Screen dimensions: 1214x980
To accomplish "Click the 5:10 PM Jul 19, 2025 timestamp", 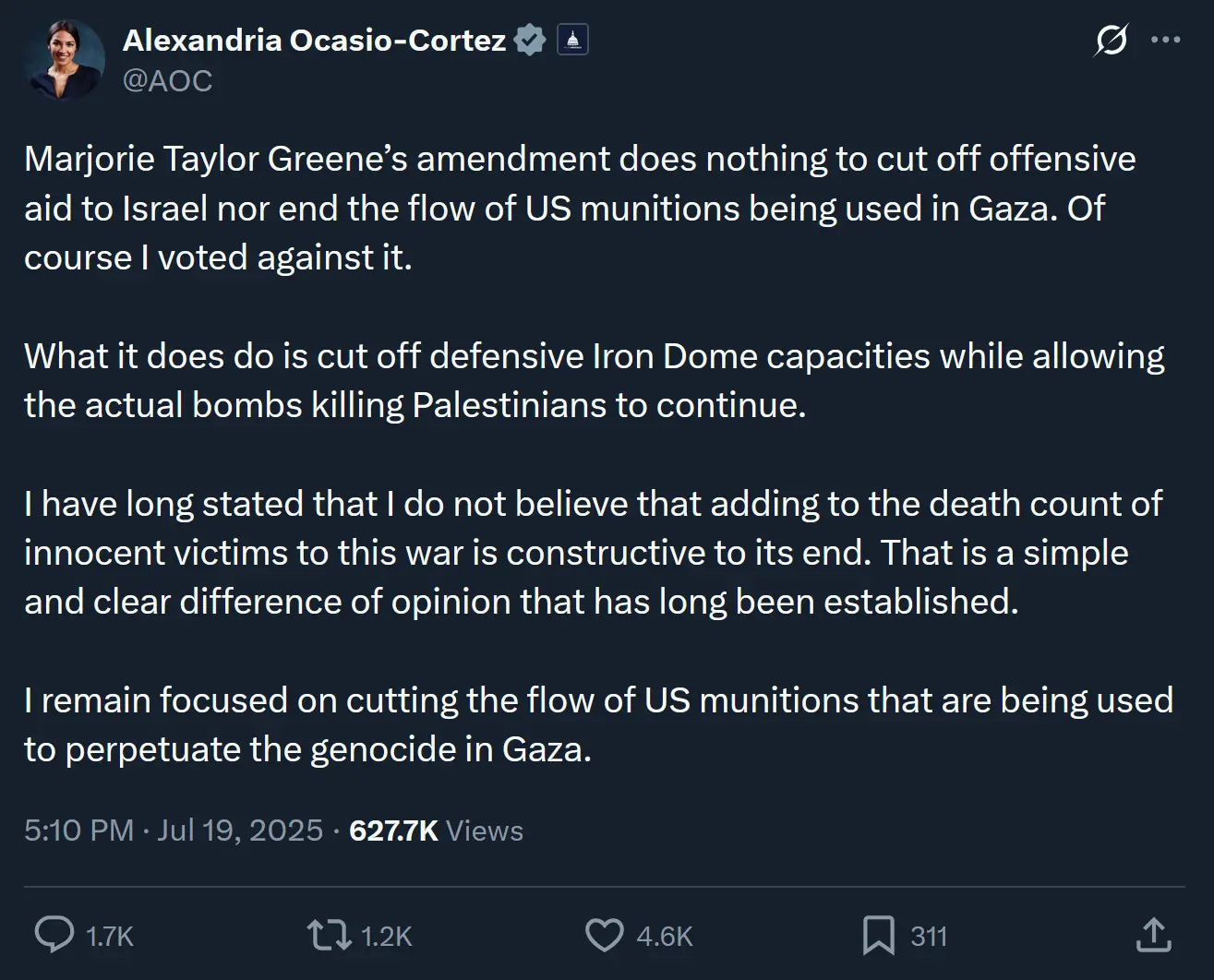I will tap(174, 831).
